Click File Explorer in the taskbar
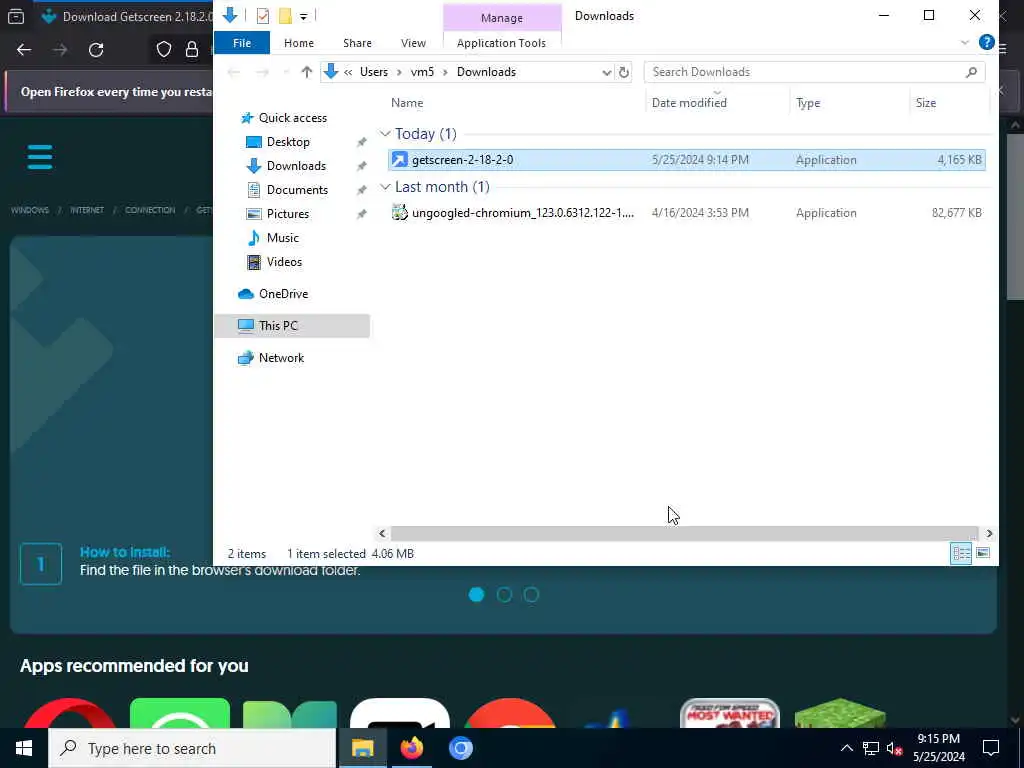Viewport: 1024px width, 768px height. click(x=362, y=748)
